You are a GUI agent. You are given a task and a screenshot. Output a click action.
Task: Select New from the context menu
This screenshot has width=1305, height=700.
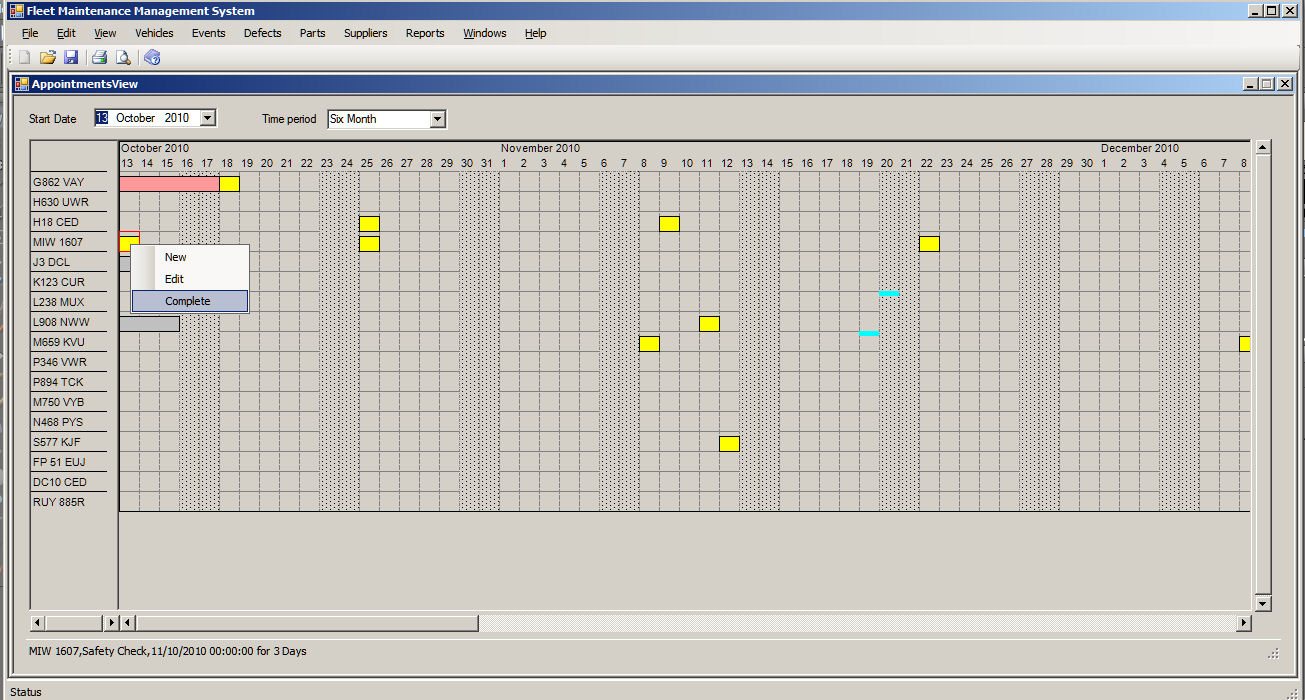pos(176,257)
